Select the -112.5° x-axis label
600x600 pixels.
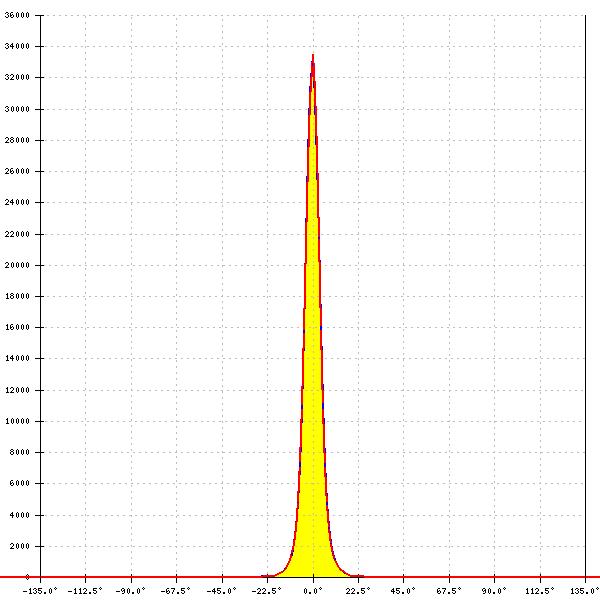[x=85, y=591]
